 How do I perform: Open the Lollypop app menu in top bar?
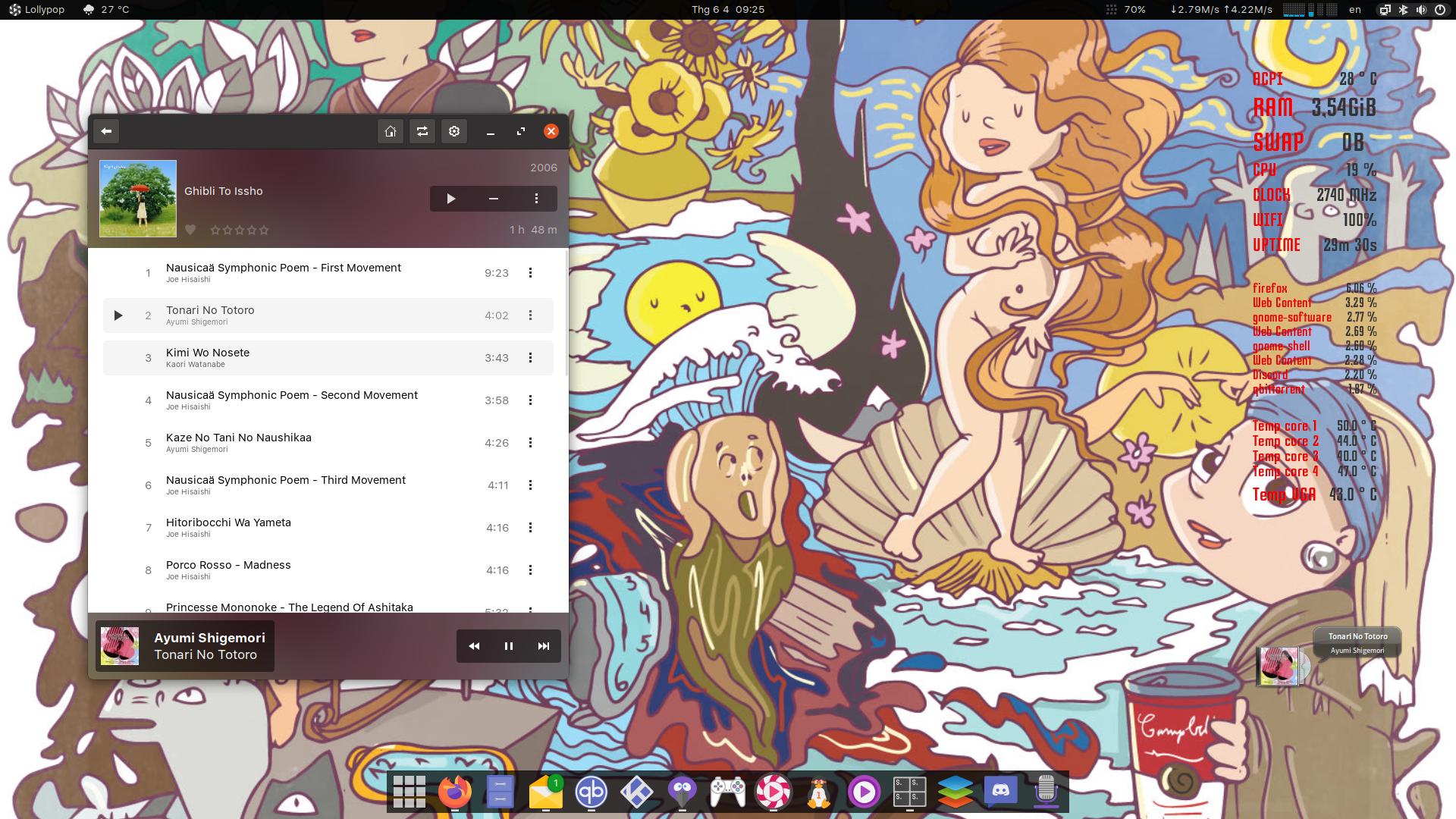point(36,10)
